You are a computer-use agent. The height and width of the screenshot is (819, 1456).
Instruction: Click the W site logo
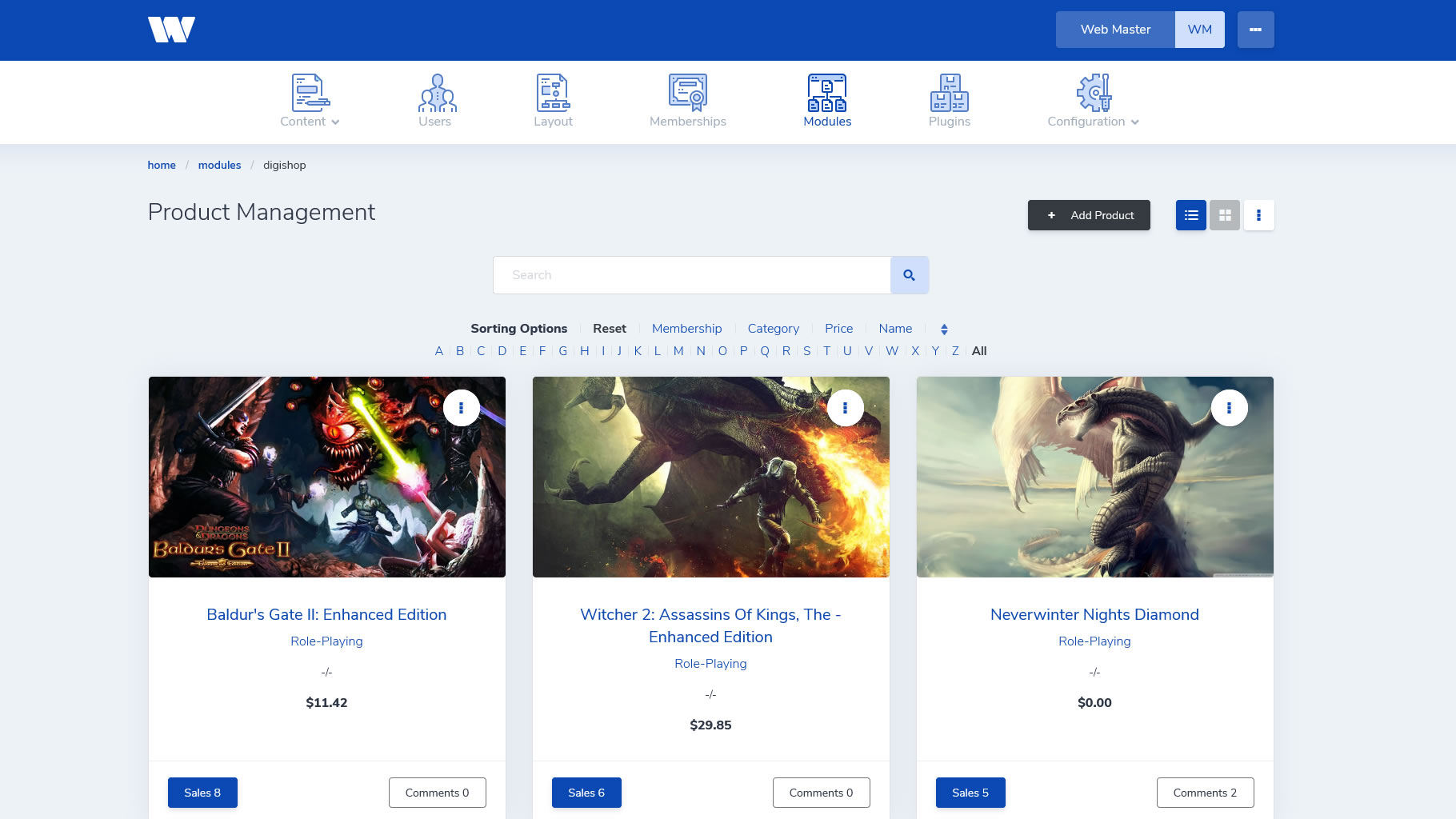(x=171, y=30)
